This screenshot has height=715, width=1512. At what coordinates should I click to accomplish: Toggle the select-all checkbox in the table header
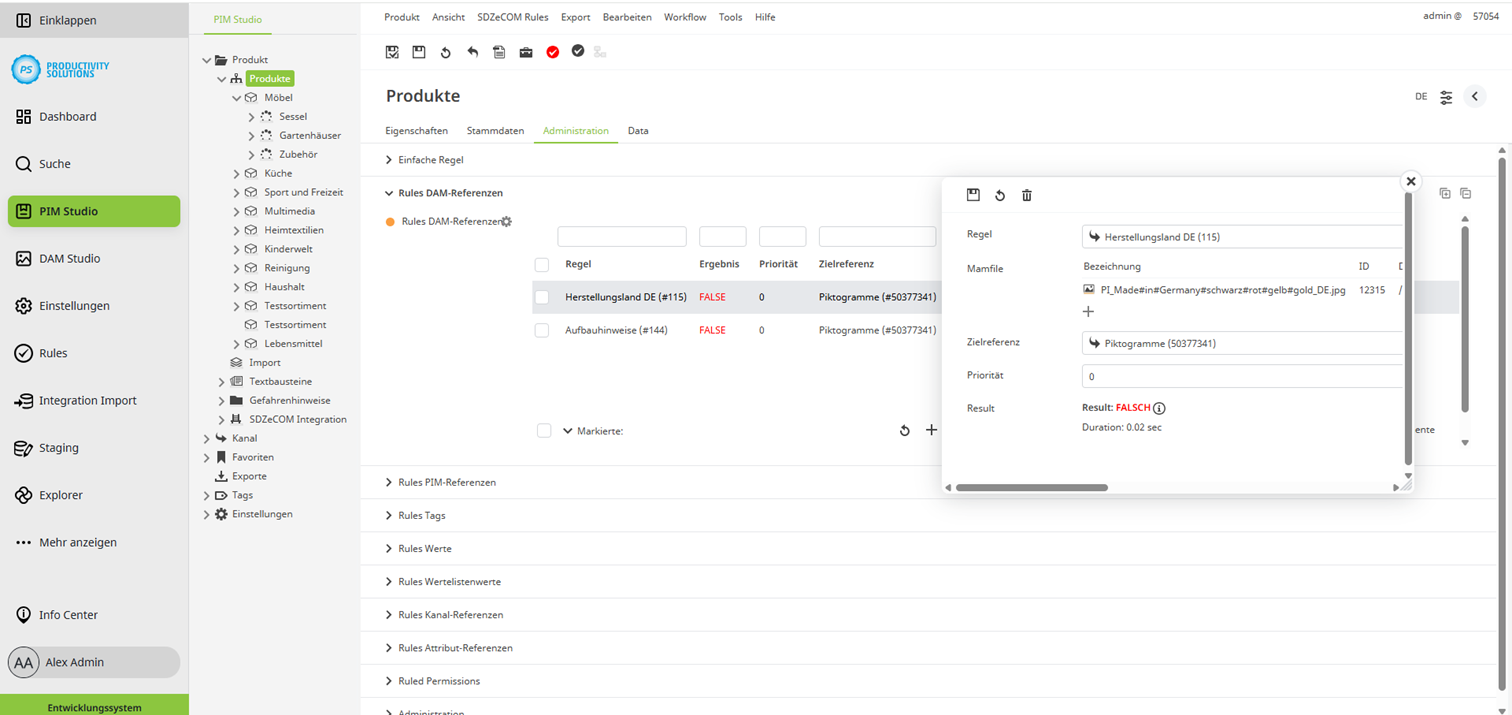coord(542,265)
